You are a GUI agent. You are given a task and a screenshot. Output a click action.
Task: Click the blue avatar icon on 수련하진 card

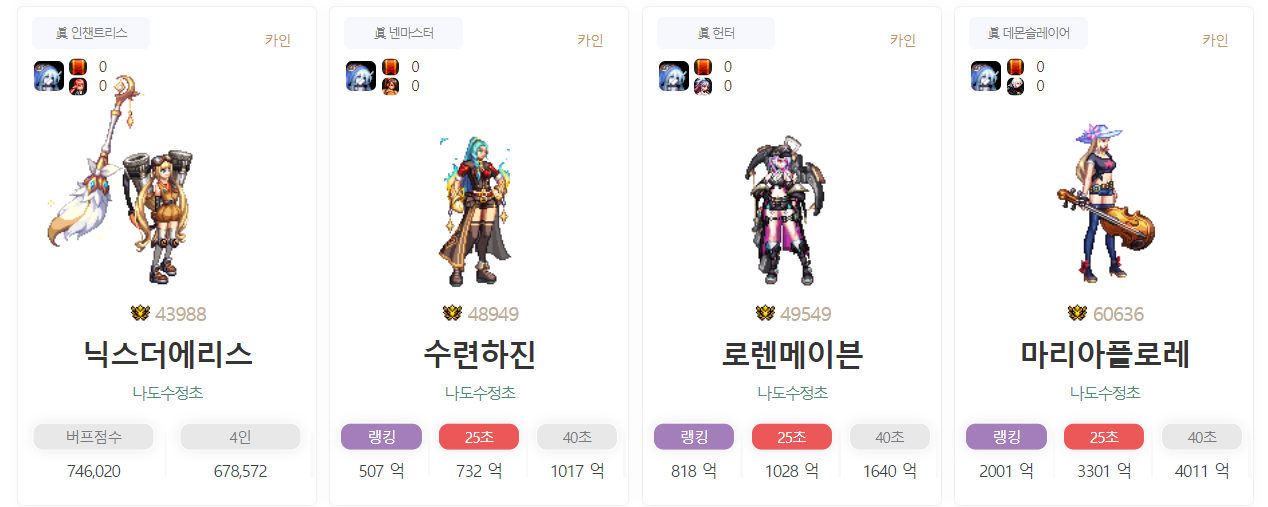[361, 76]
